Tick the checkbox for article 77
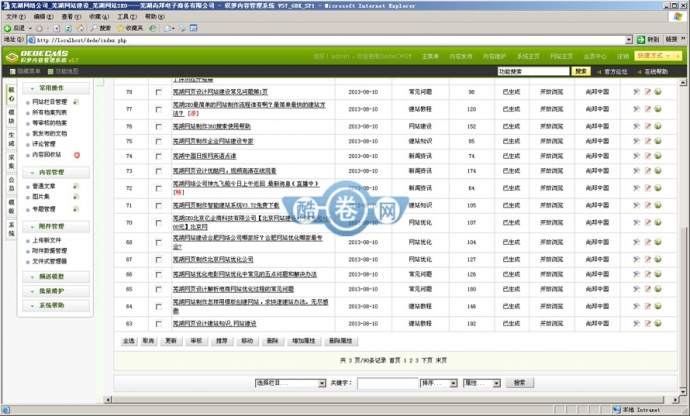Screen dimensions: 690x416 (x=158, y=109)
